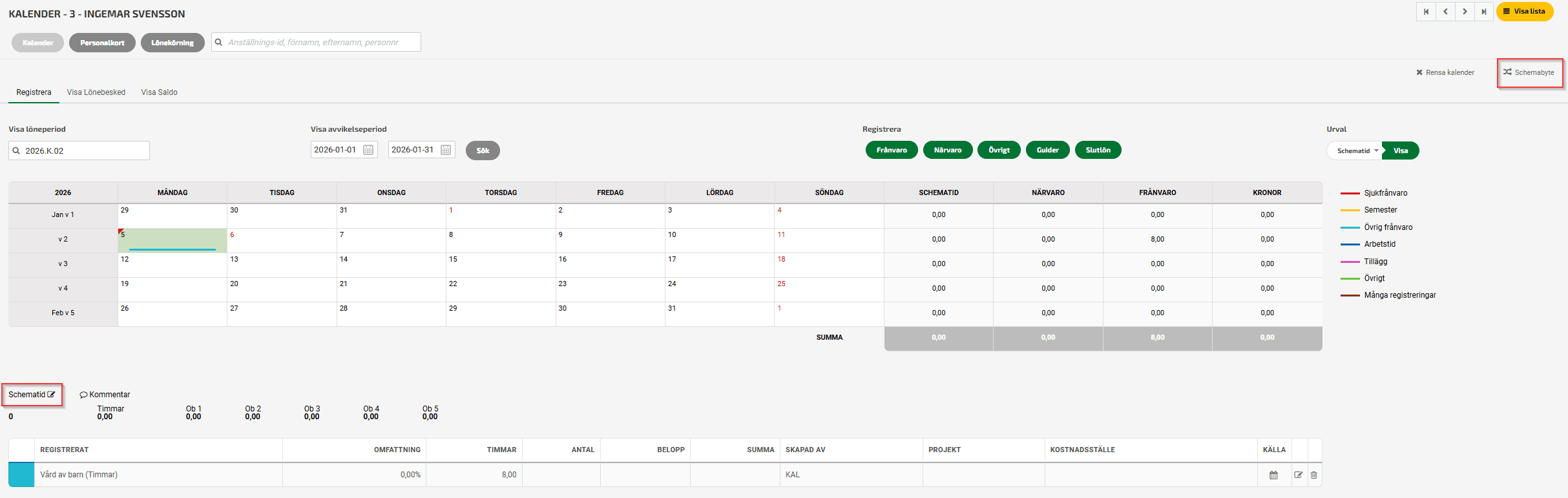This screenshot has height=498, width=1568.
Task: Open the Visa Saldo tab
Action: tap(159, 92)
